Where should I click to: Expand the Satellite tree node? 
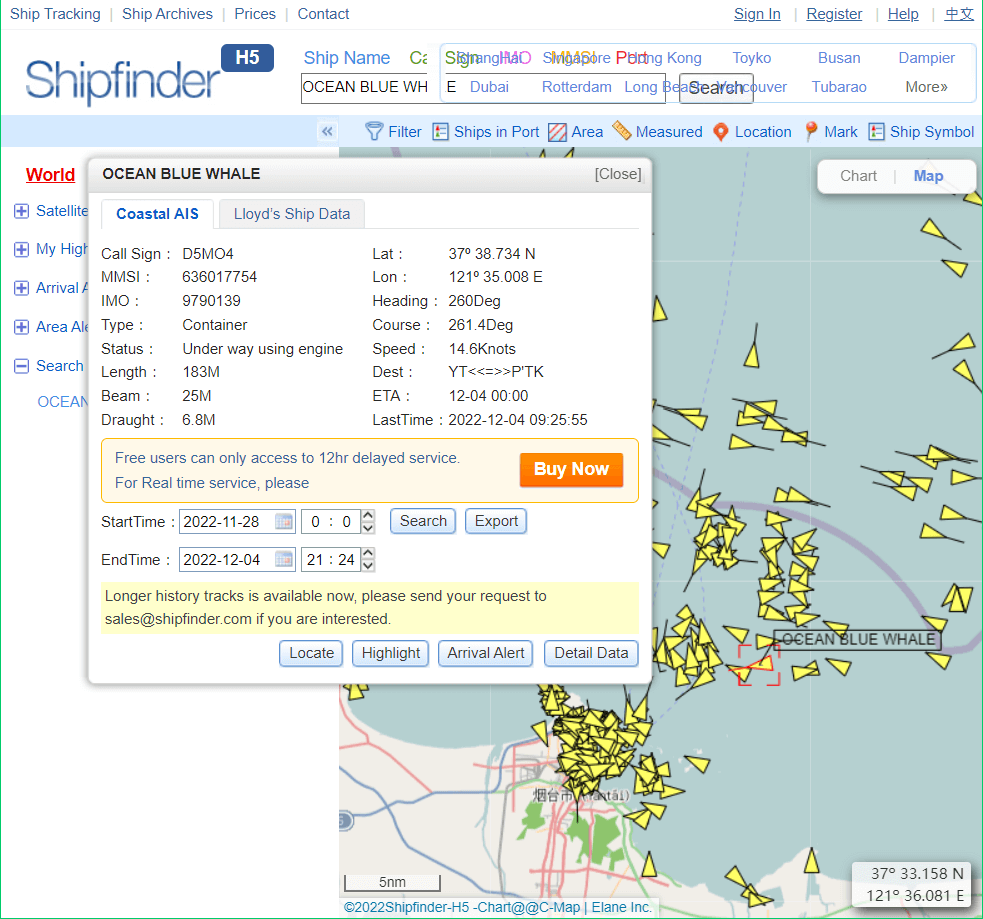(21, 211)
